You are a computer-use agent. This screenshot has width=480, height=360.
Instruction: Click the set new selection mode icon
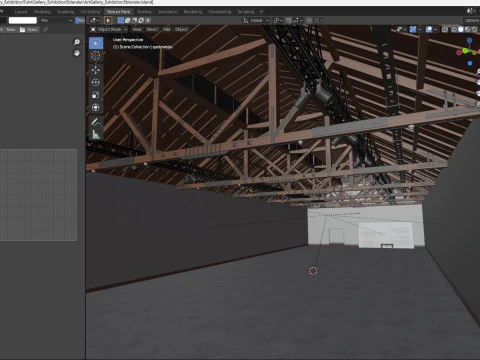(x=121, y=21)
